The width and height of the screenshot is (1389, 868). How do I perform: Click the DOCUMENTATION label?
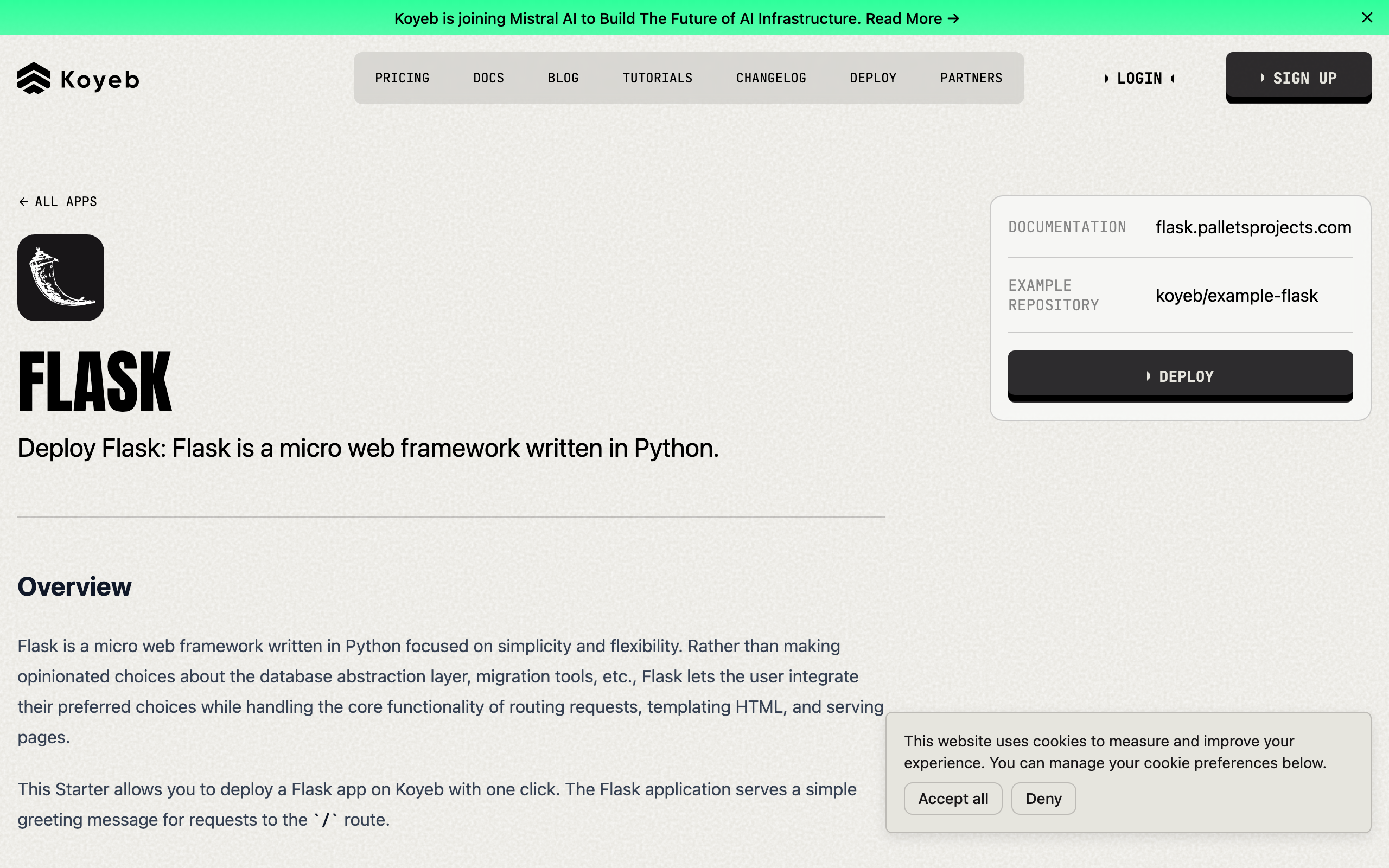[x=1067, y=227]
